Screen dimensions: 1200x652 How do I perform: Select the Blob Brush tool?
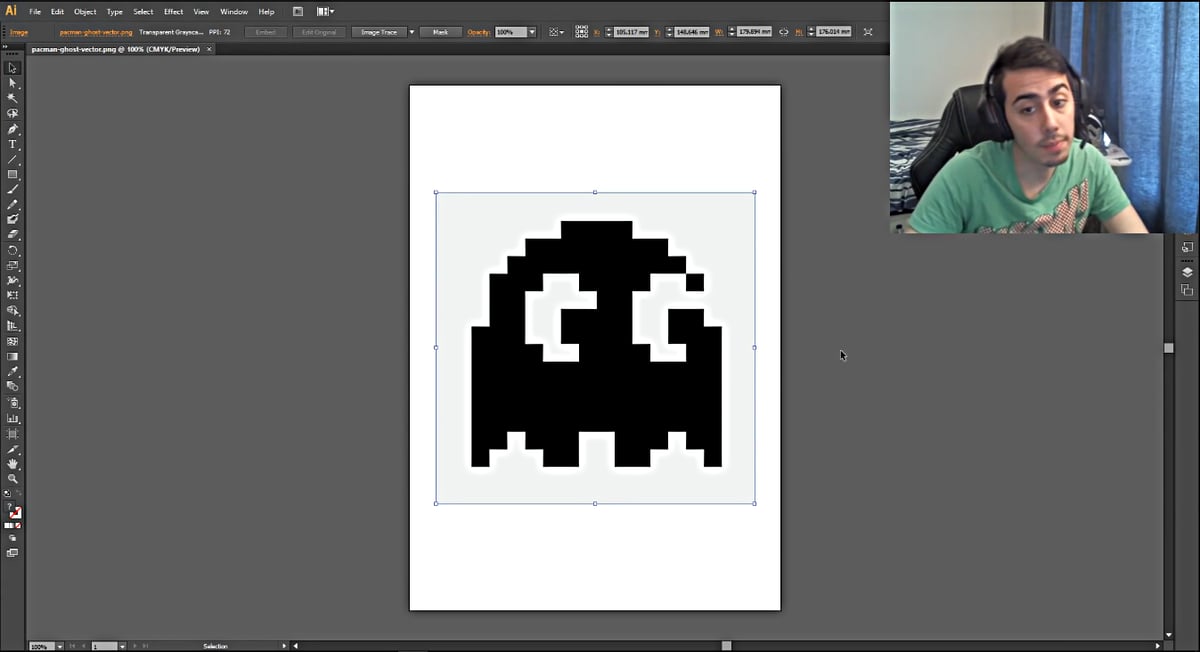[13, 219]
